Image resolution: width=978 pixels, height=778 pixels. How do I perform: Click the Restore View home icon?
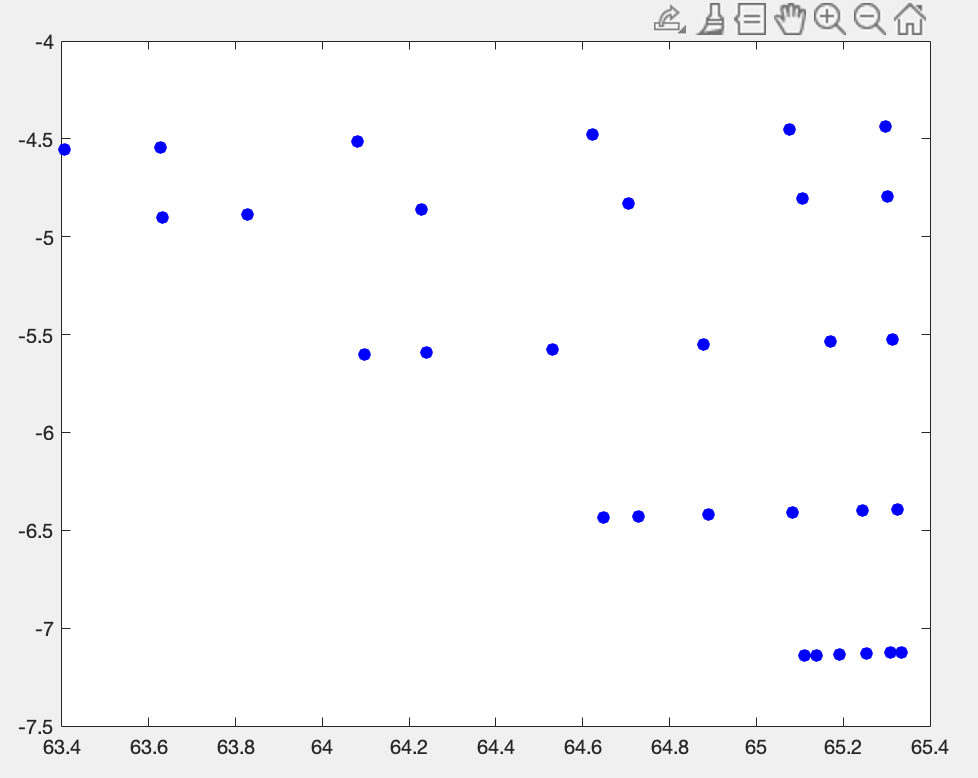point(909,19)
